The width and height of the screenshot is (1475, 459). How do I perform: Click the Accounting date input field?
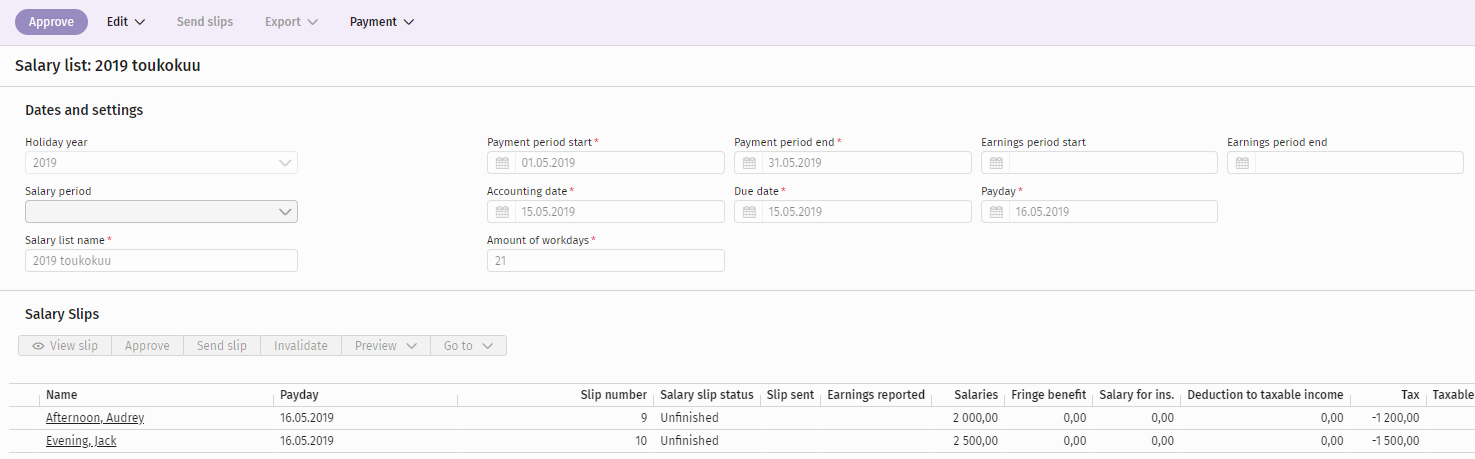coord(606,212)
